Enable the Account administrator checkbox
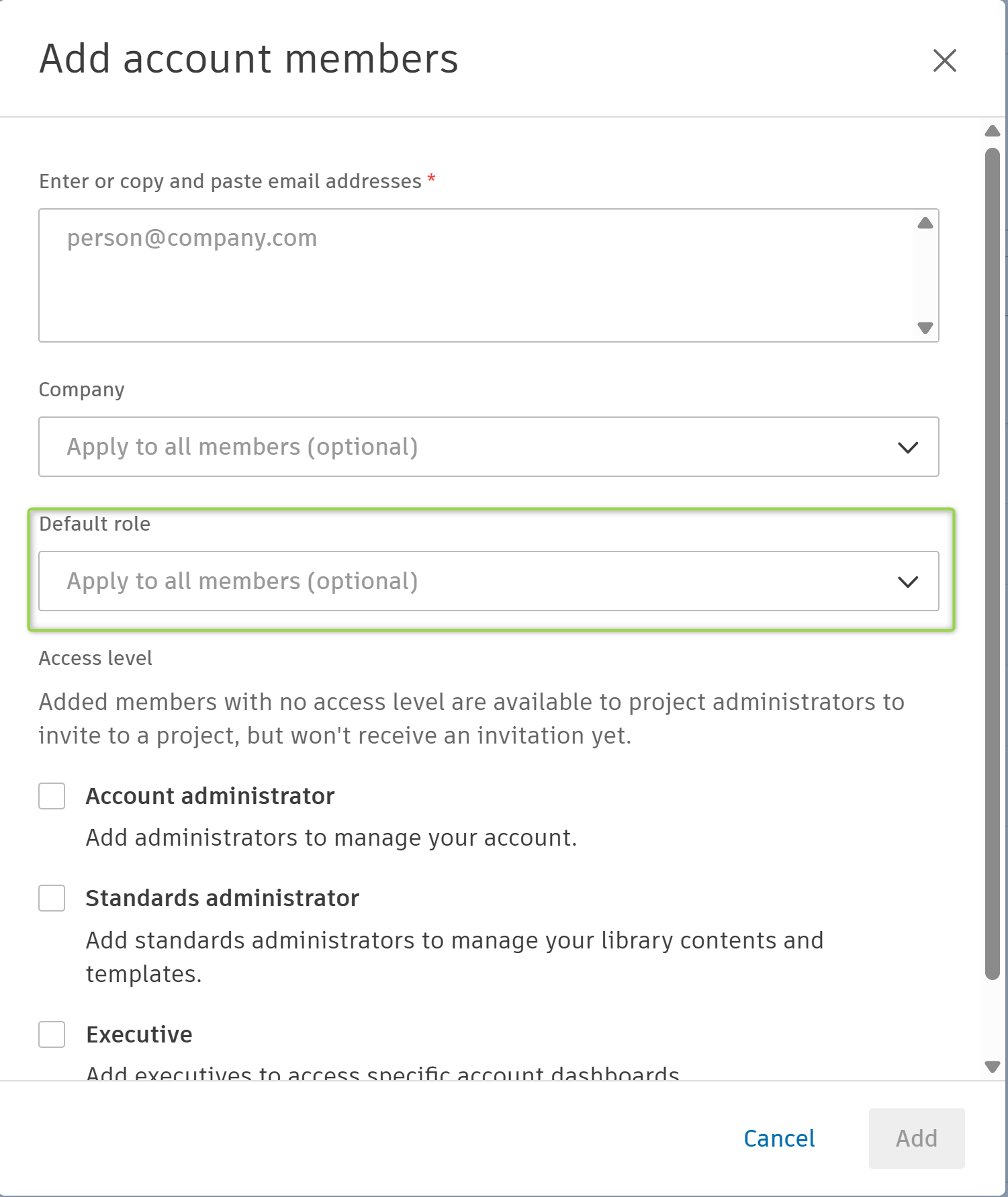The image size is (1008, 1197). [x=52, y=796]
